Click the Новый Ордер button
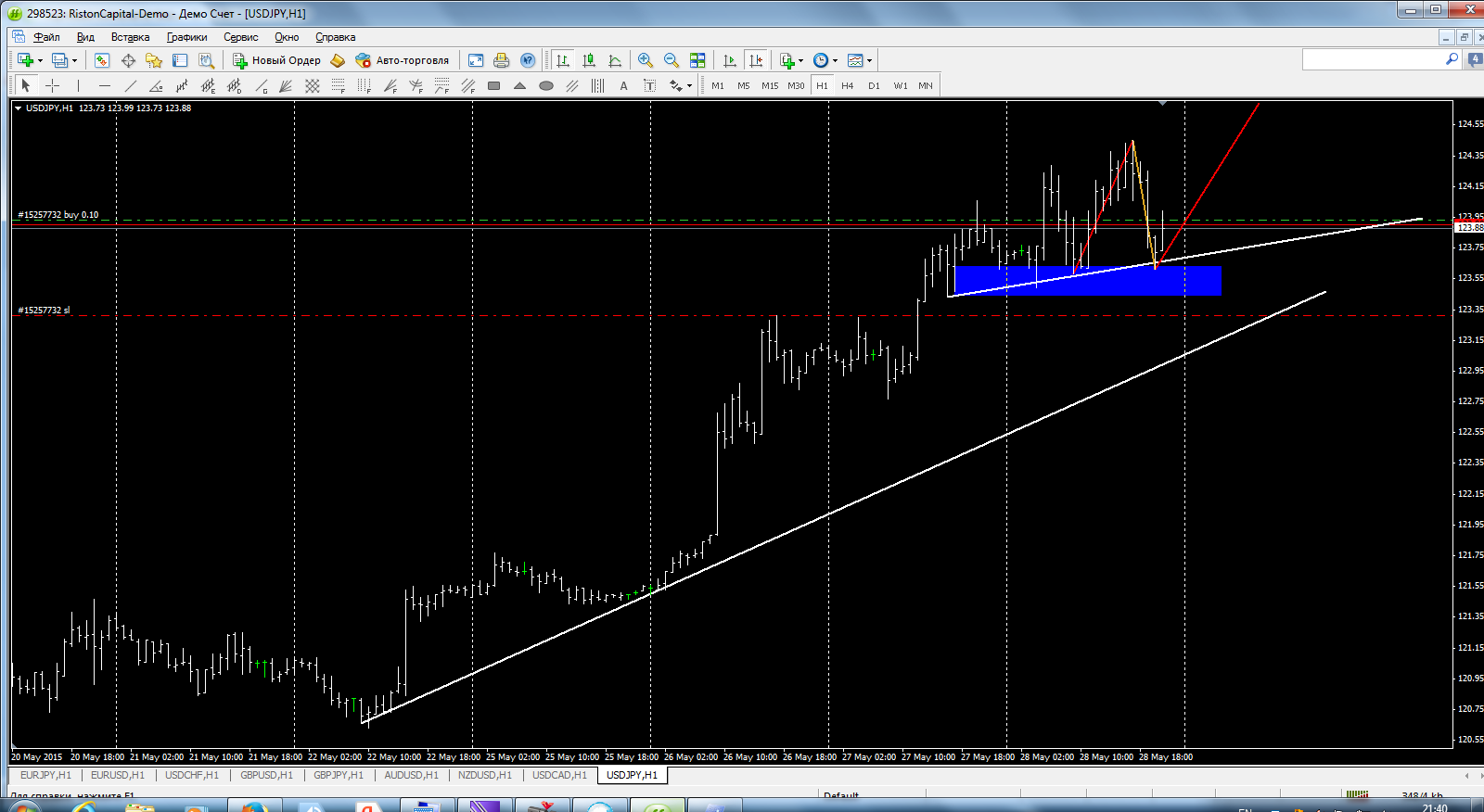This screenshot has width=1484, height=812. (276, 60)
